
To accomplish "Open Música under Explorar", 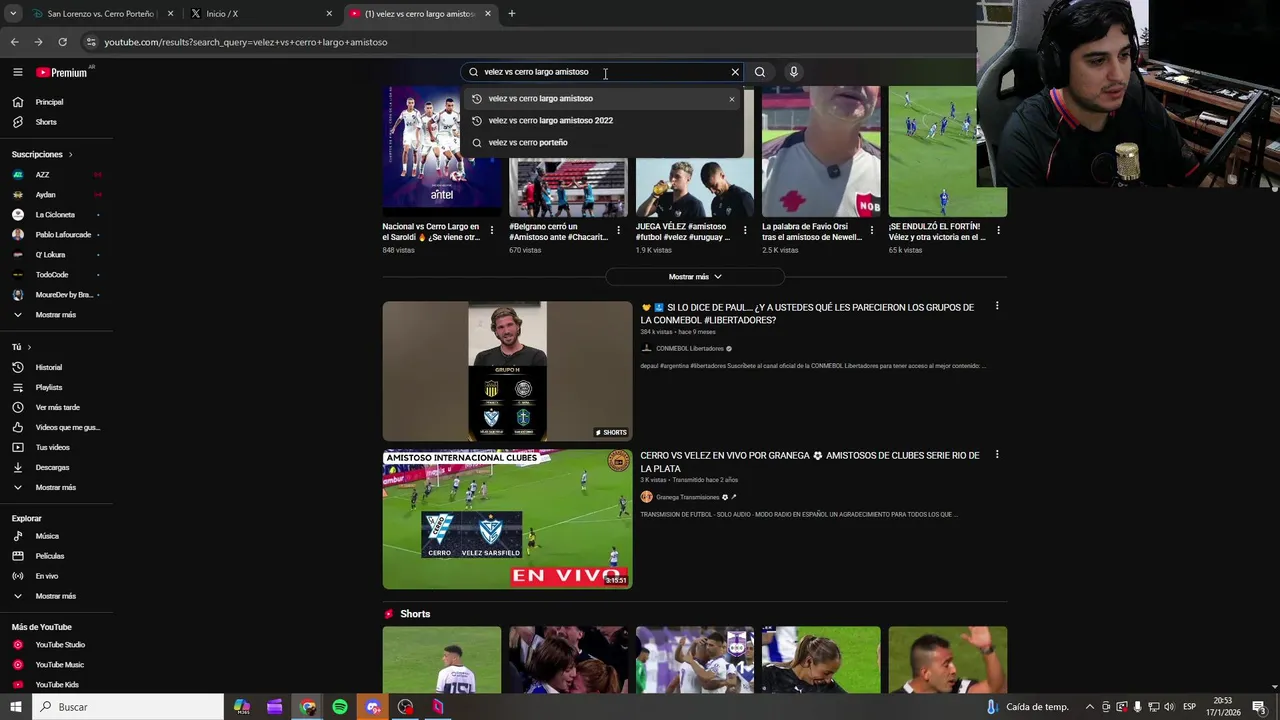I will [47, 536].
